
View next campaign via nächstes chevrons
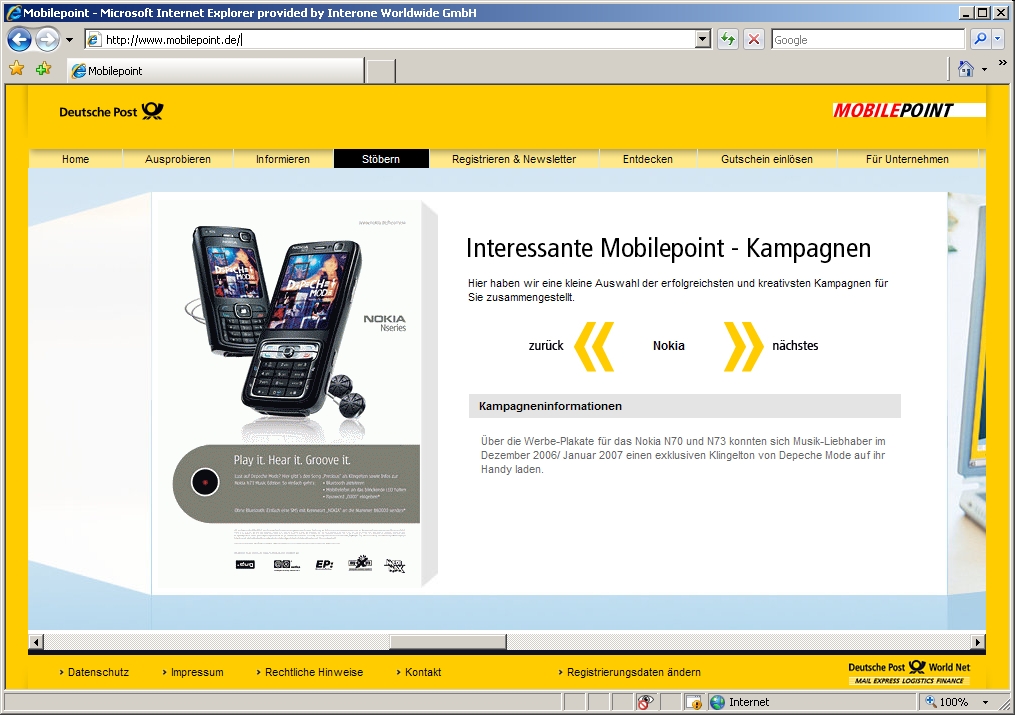pyautogui.click(x=744, y=346)
